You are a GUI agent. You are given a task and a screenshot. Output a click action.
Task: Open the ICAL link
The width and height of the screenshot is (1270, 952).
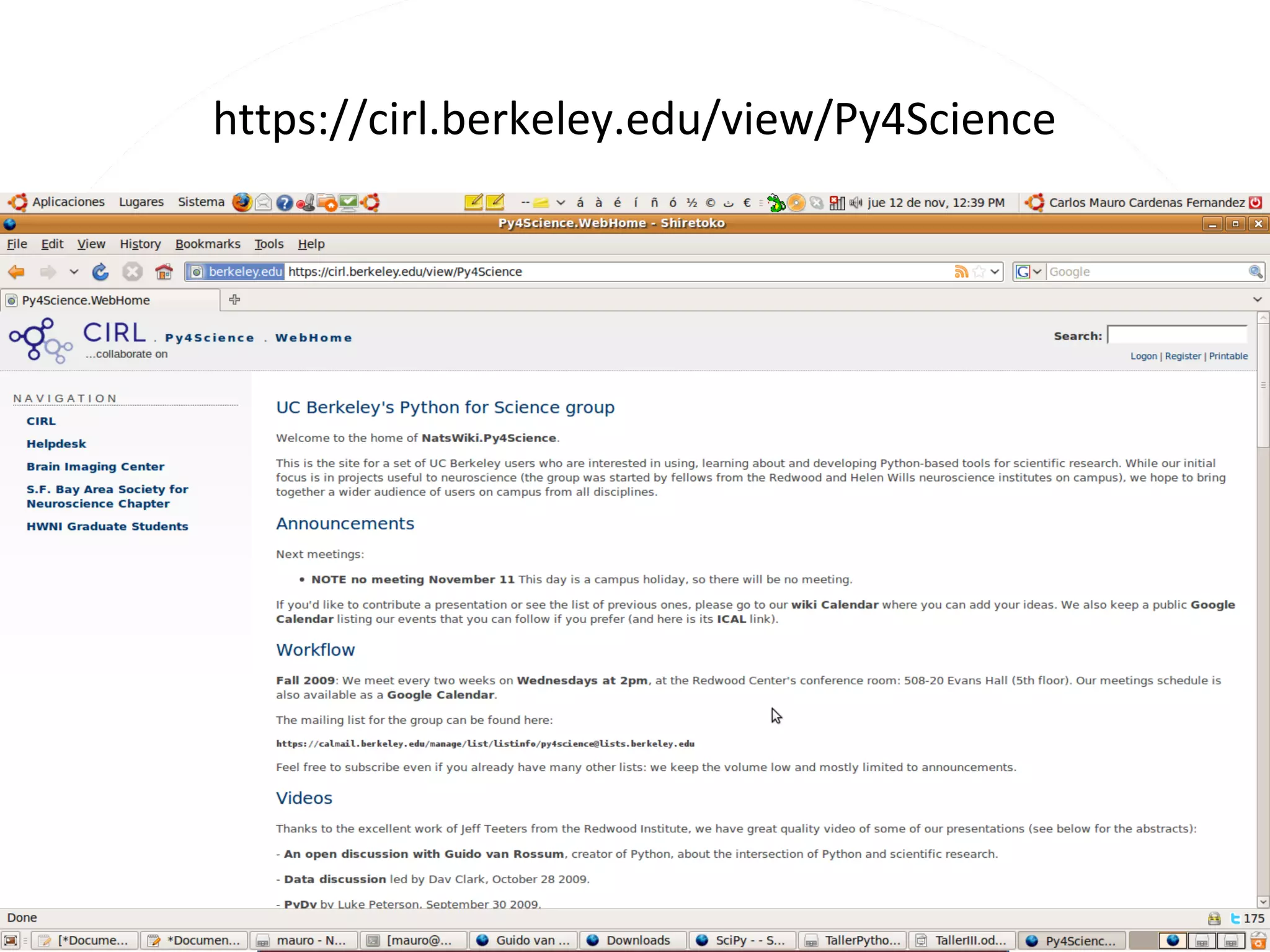[x=731, y=619]
